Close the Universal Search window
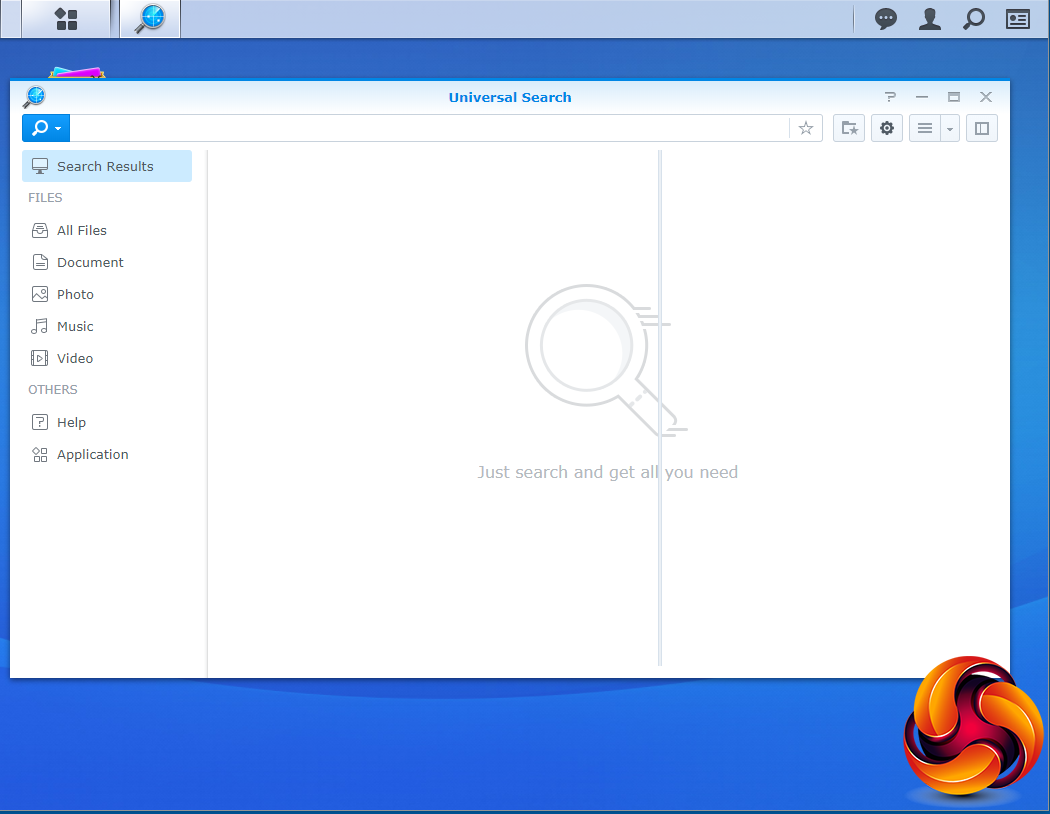Image resolution: width=1050 pixels, height=814 pixels. coord(986,97)
